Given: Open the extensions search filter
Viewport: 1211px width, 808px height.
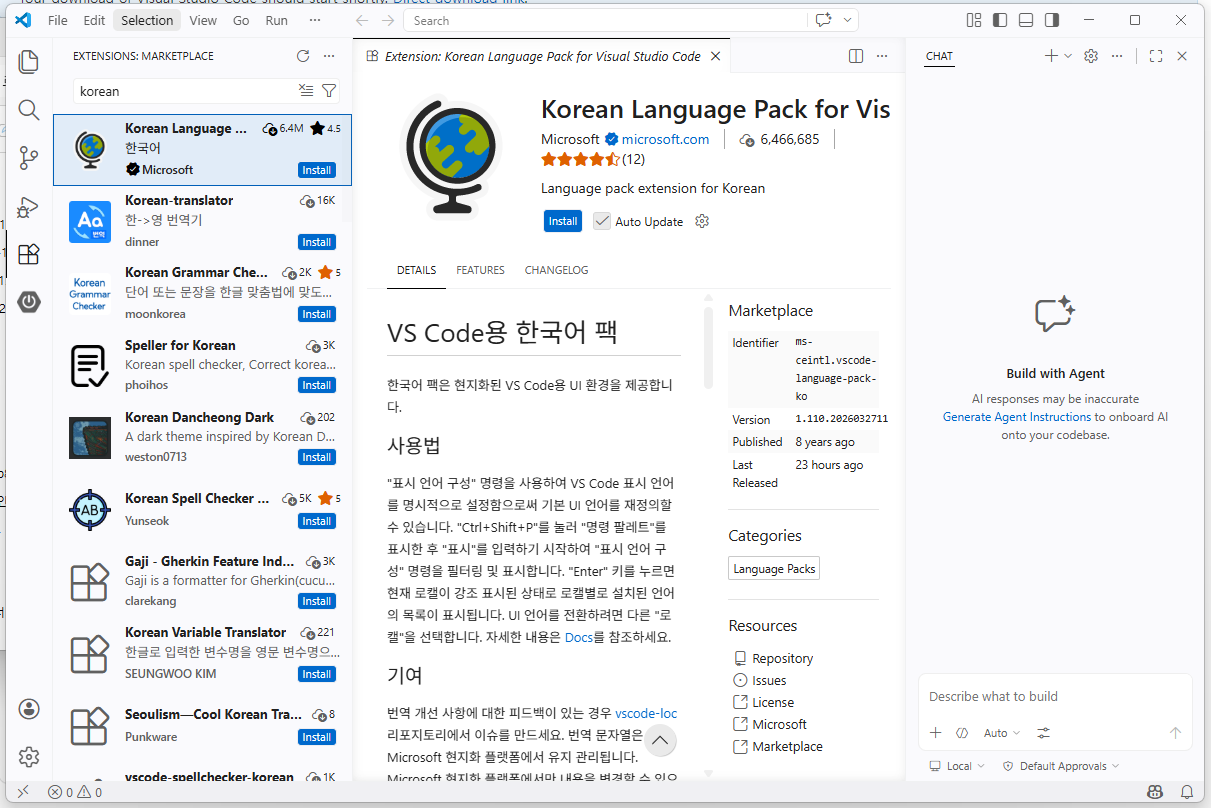Looking at the screenshot, I should 329,91.
